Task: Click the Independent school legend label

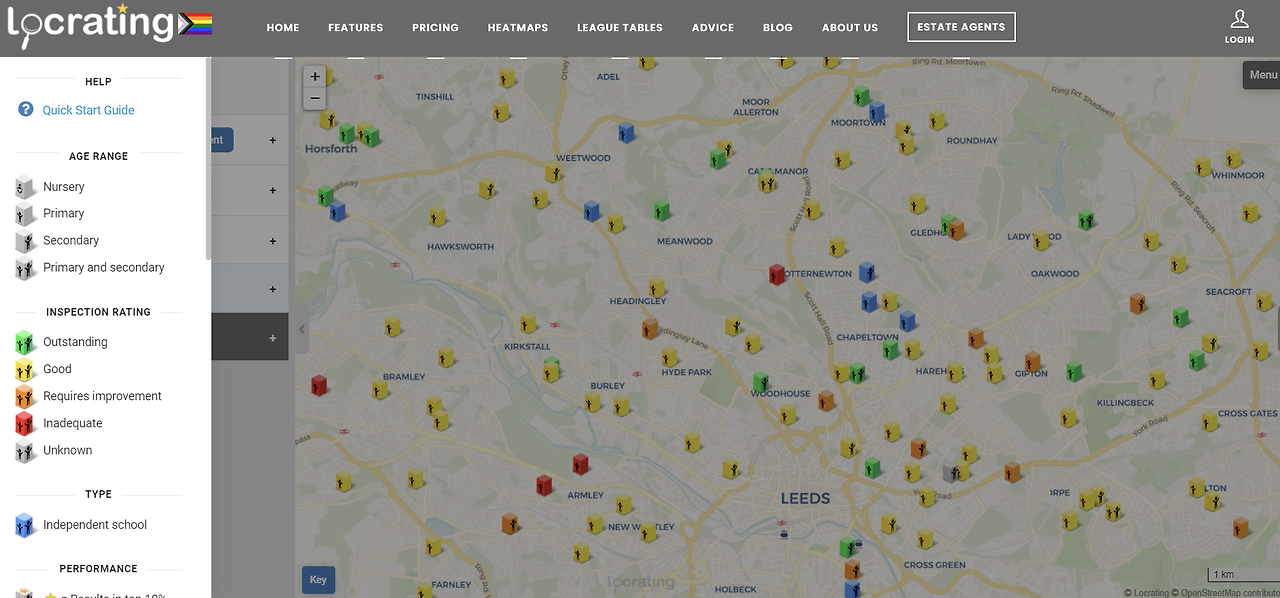Action: coord(95,525)
